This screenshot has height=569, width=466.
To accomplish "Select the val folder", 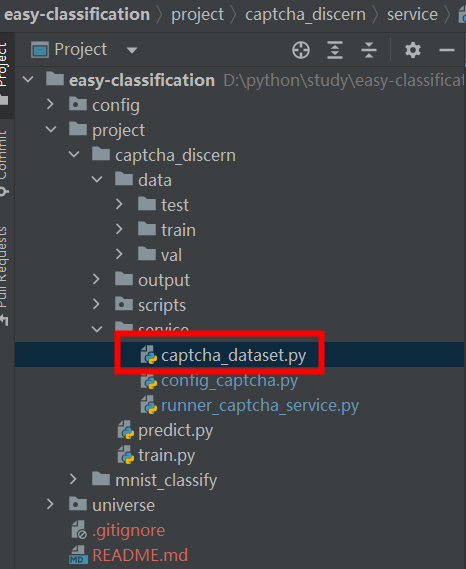I will (171, 255).
